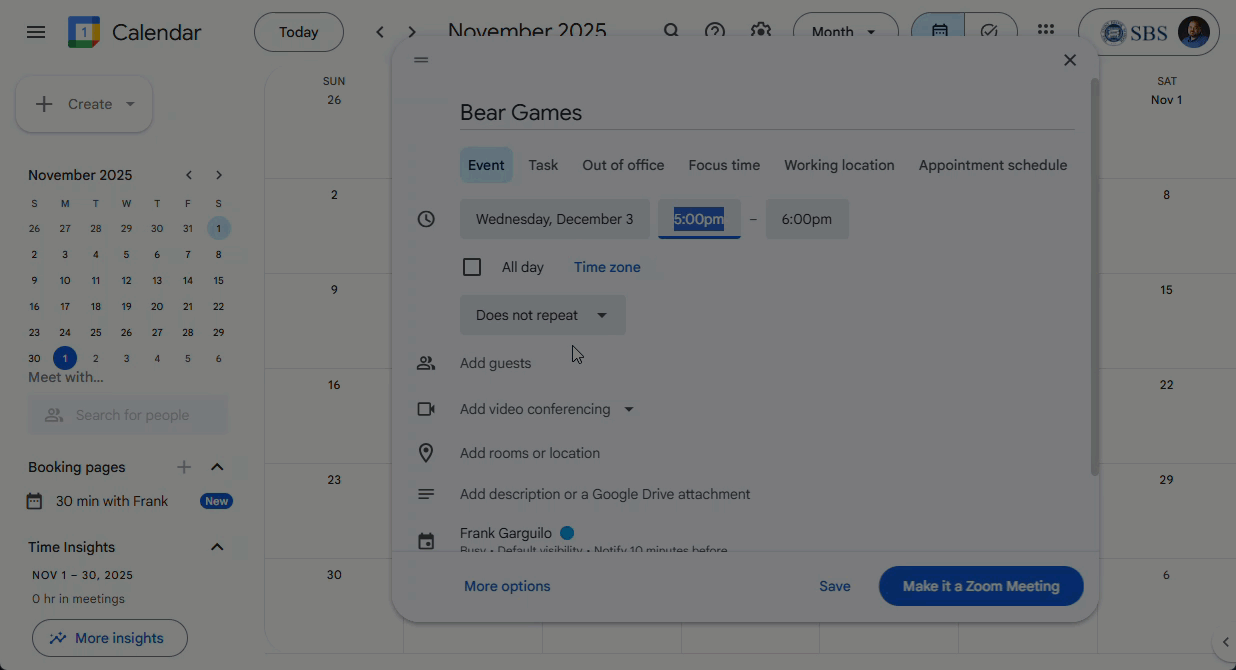Click the description lines icon
1236x670 pixels.
(x=426, y=494)
